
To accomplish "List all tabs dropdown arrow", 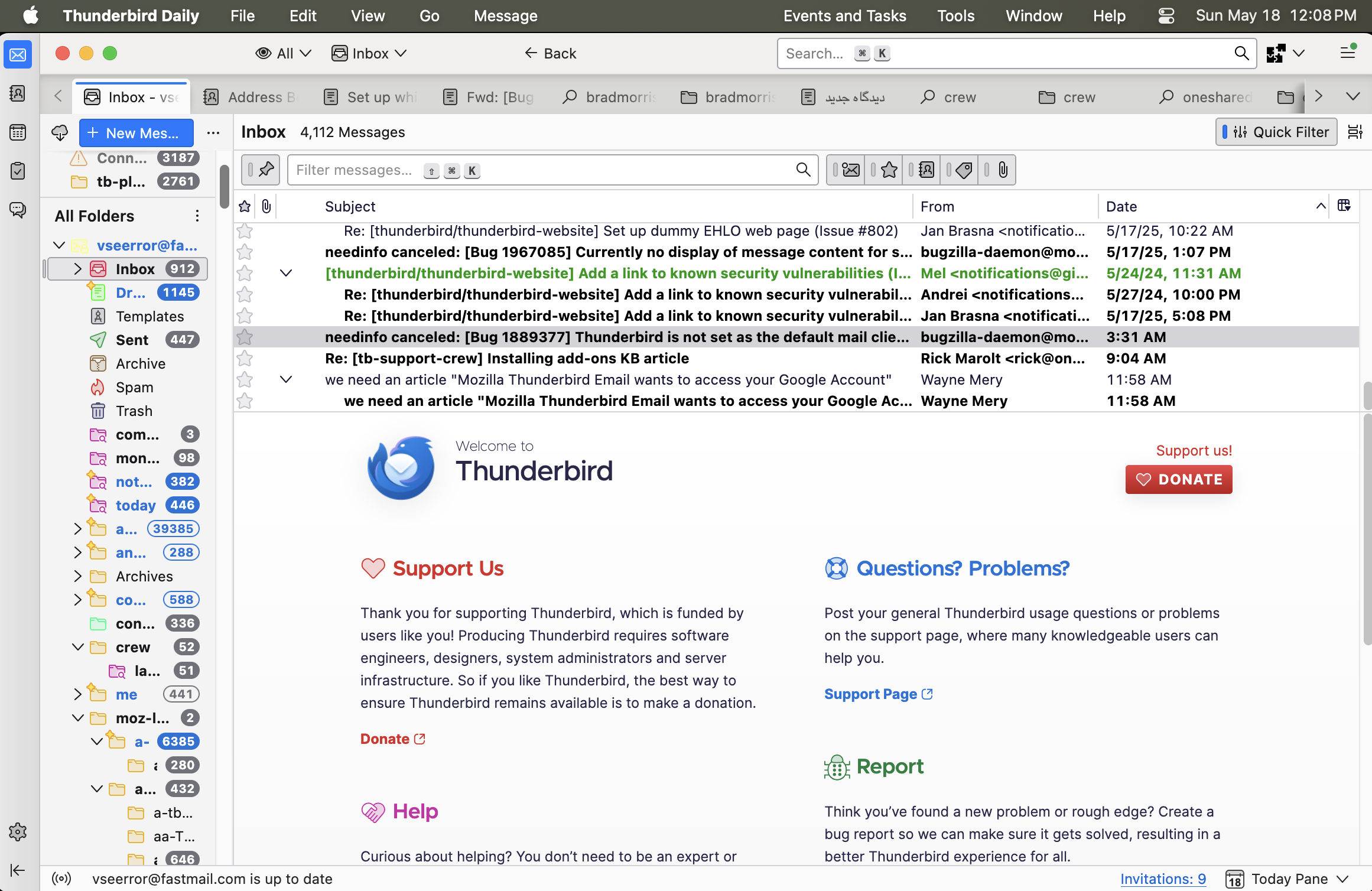I will (x=1353, y=96).
